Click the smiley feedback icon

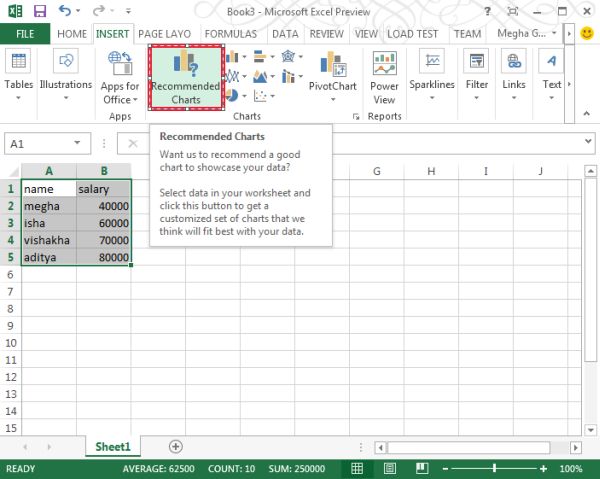pyautogui.click(x=587, y=34)
